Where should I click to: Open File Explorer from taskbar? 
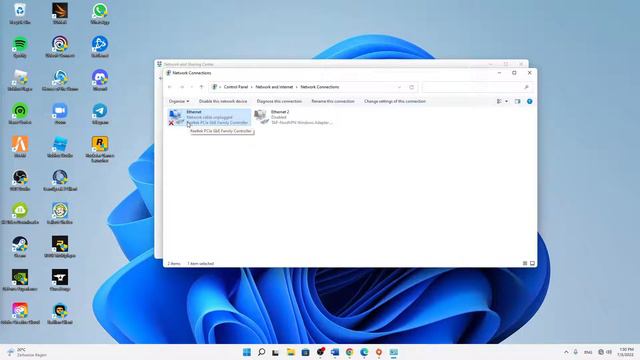pos(291,352)
